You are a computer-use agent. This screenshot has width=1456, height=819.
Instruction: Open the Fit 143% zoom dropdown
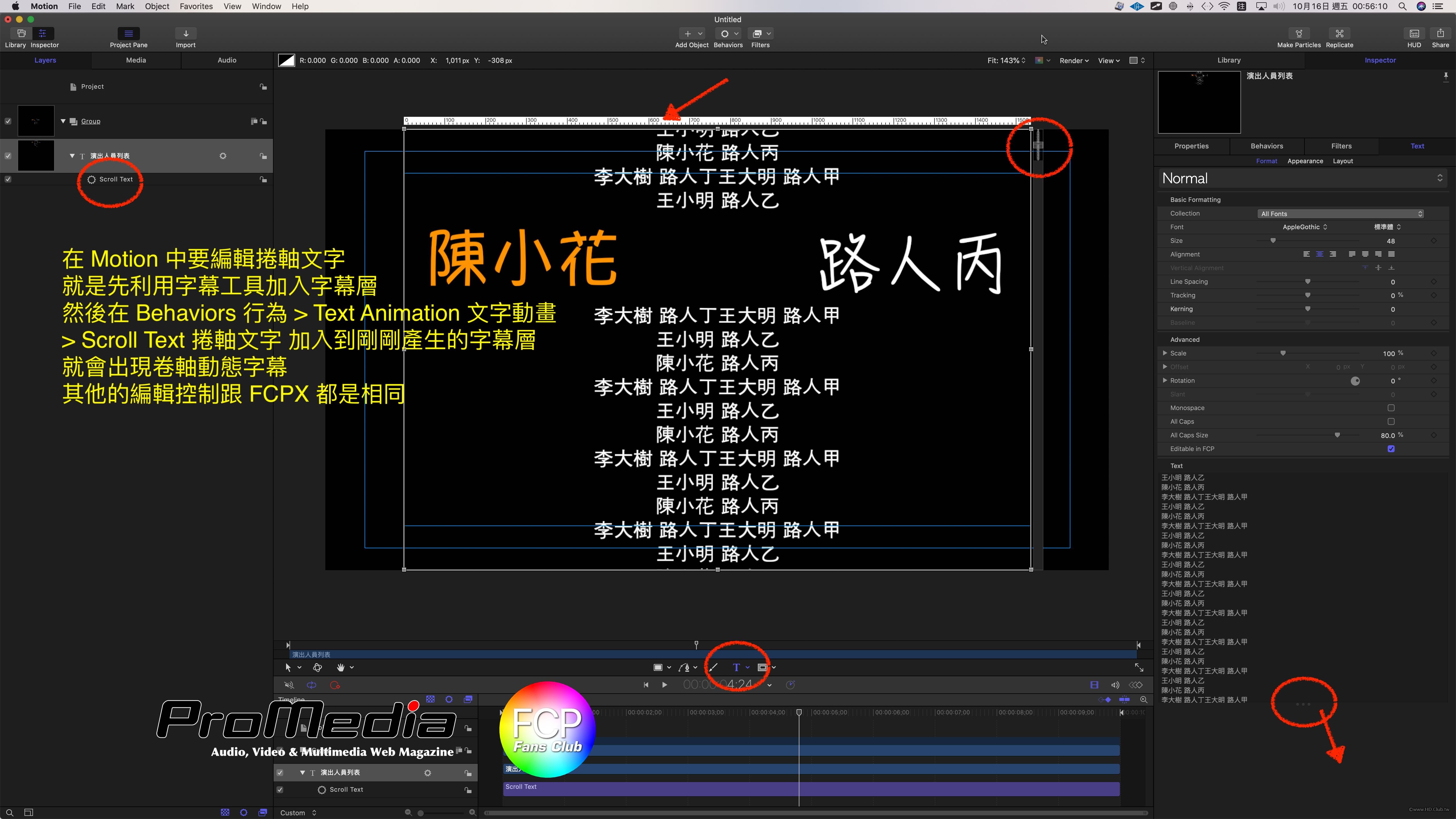[1006, 61]
